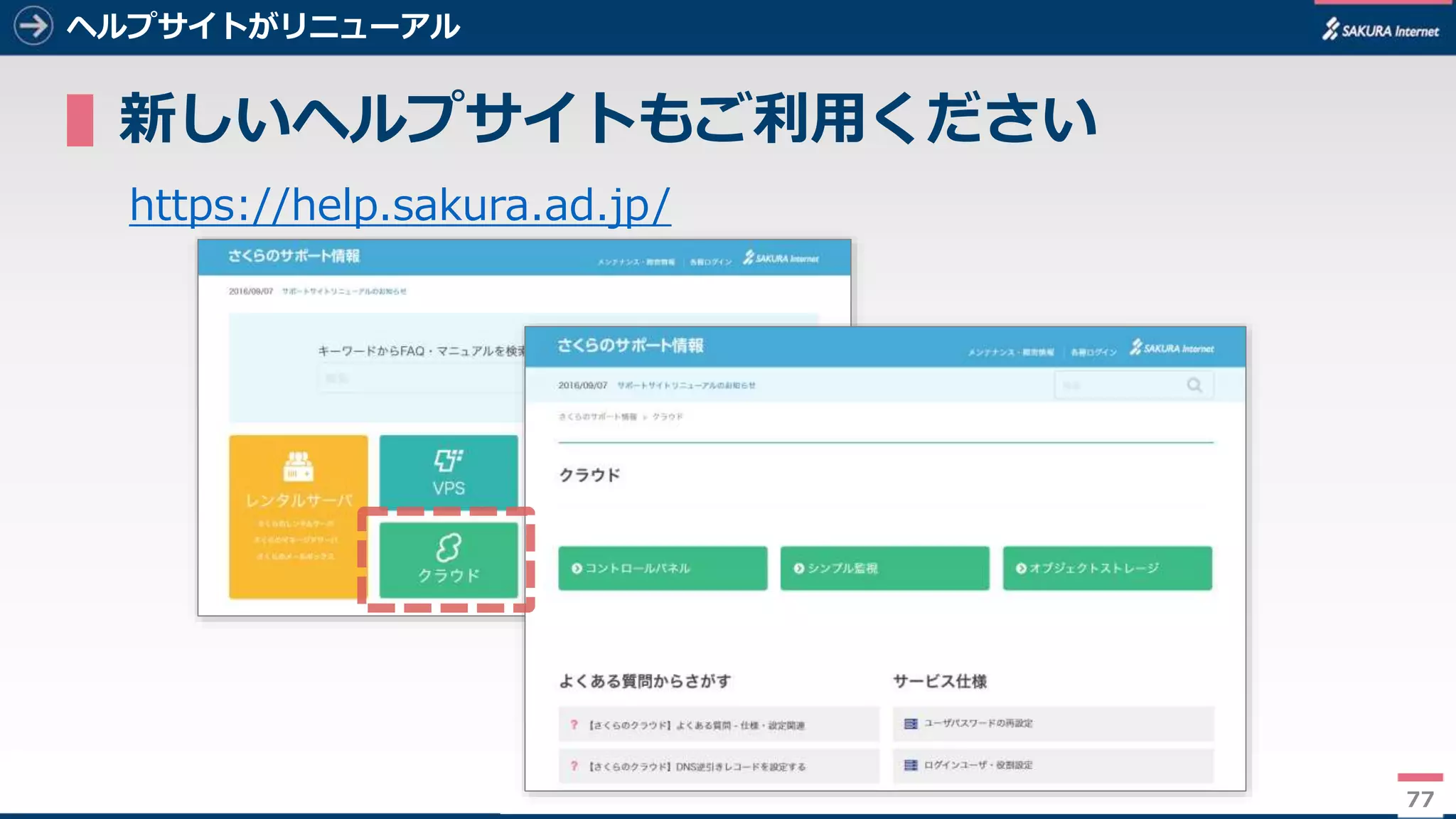Image resolution: width=1456 pixels, height=819 pixels.
Task: Click サービス仕様 heading
Action: point(940,681)
